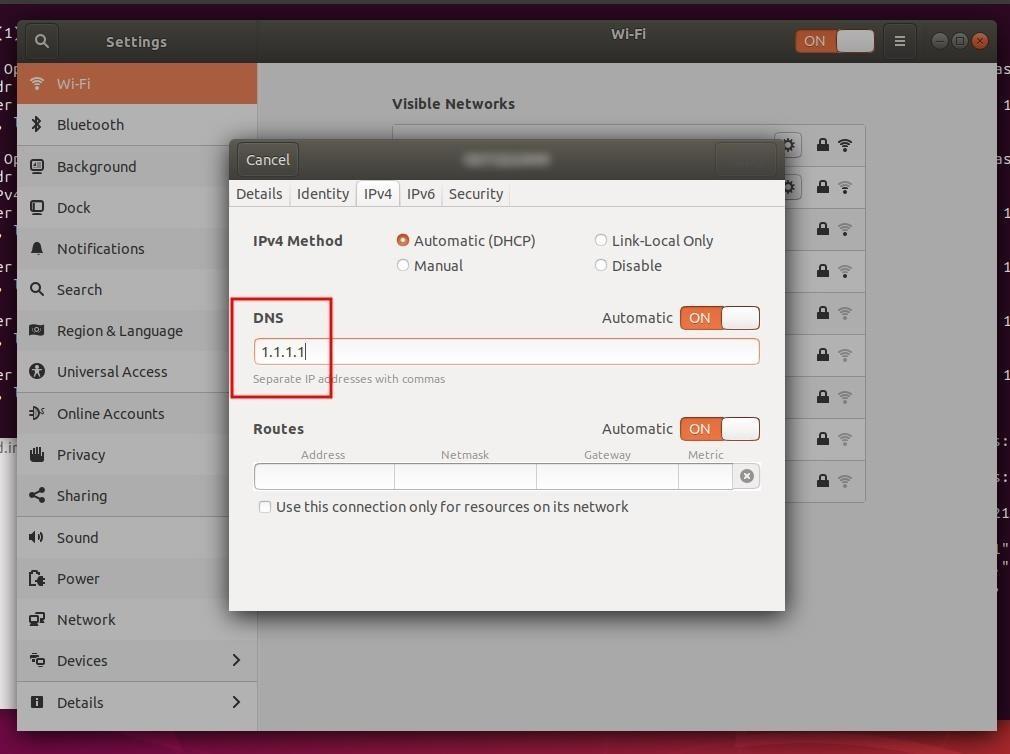Open the Security tab
The height and width of the screenshot is (754, 1010).
click(x=475, y=193)
